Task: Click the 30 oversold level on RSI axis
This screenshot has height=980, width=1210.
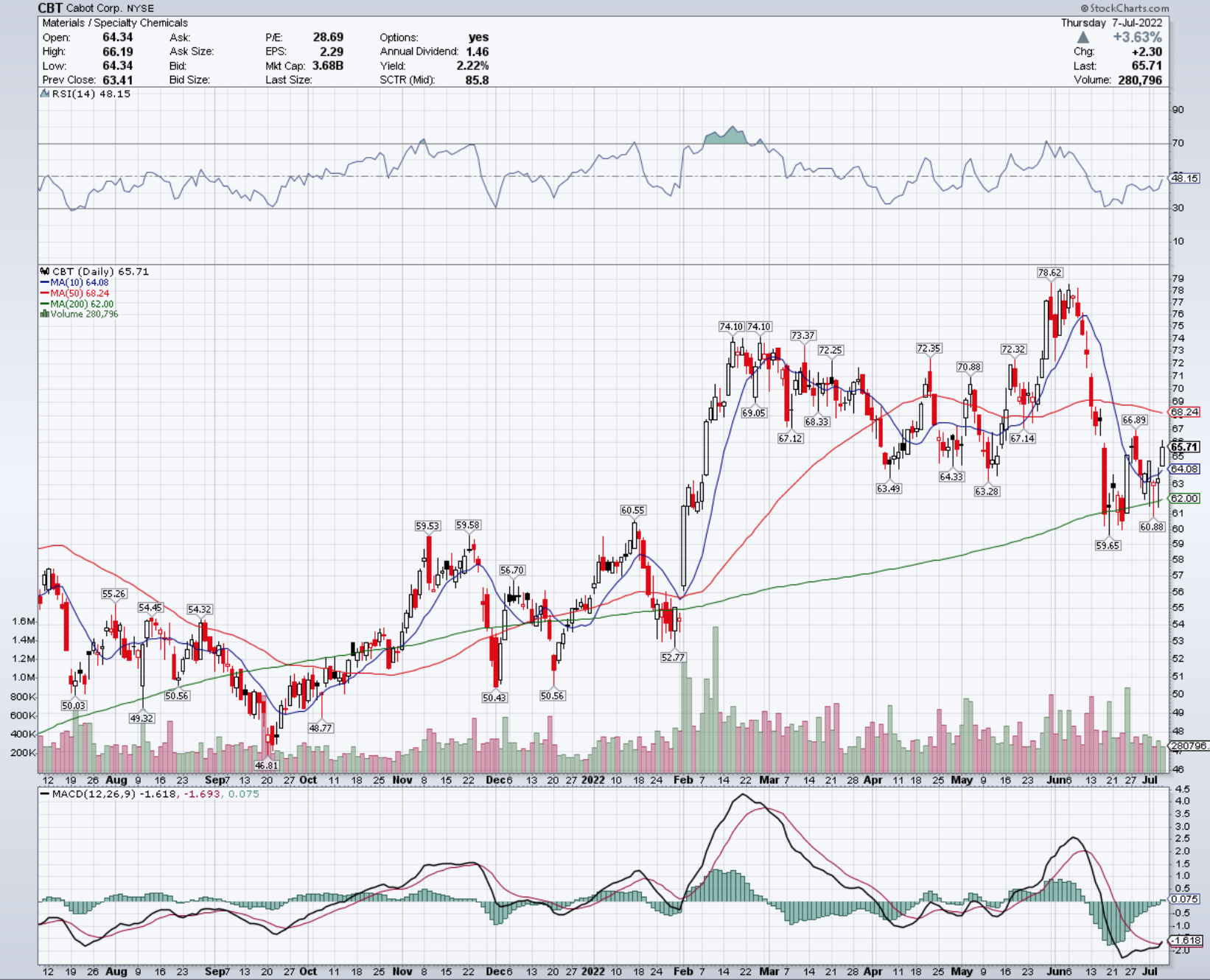Action: (x=1178, y=208)
